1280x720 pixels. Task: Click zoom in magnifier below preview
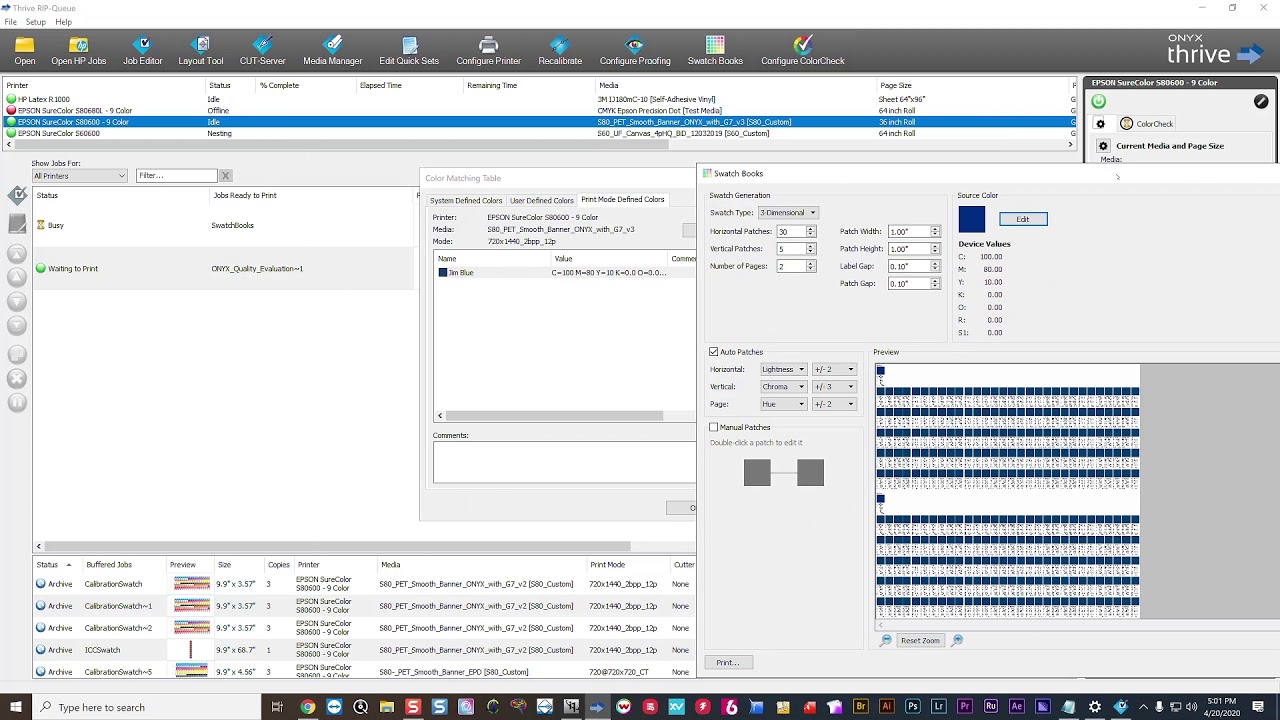pyautogui.click(x=957, y=640)
